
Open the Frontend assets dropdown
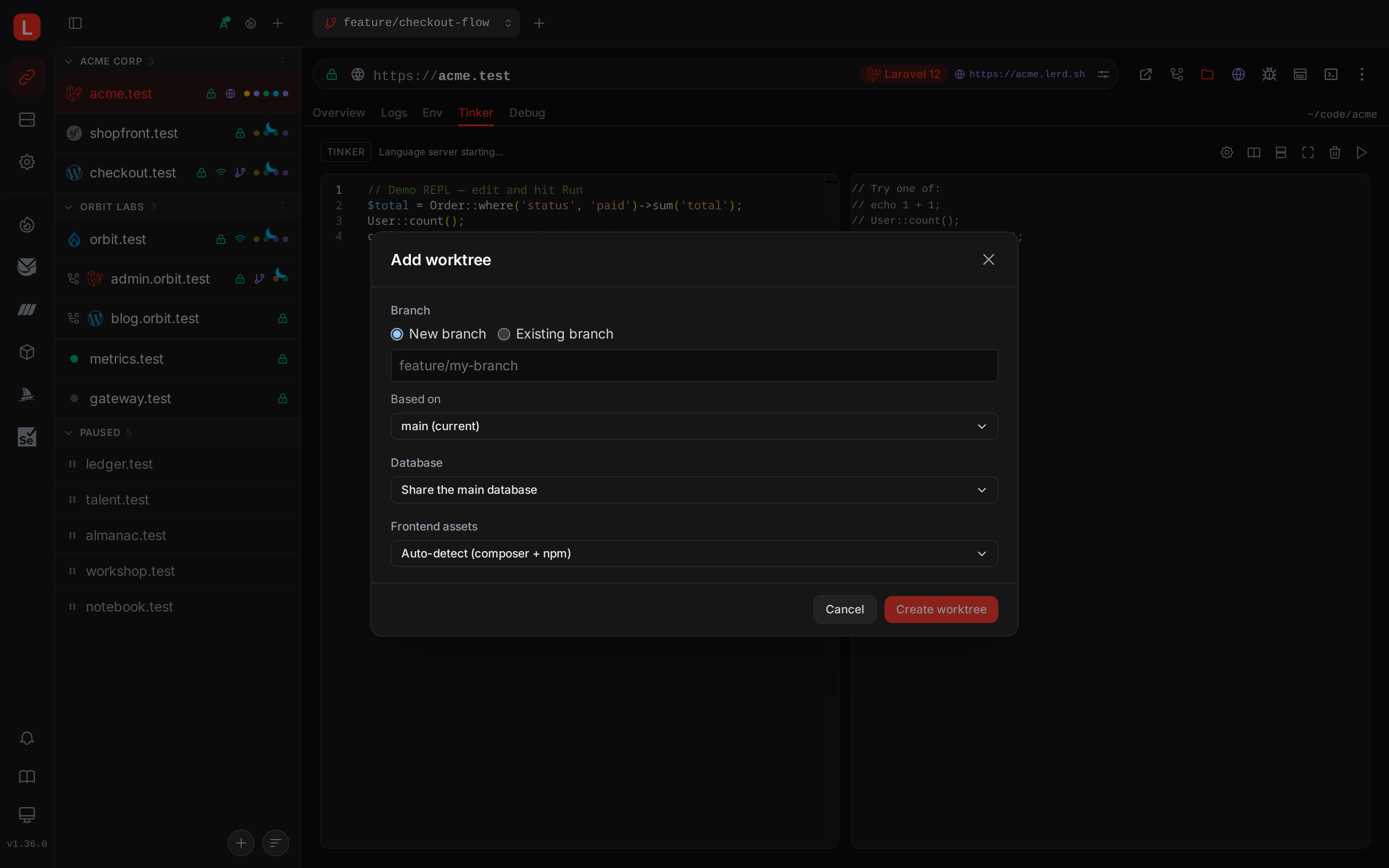click(x=694, y=554)
